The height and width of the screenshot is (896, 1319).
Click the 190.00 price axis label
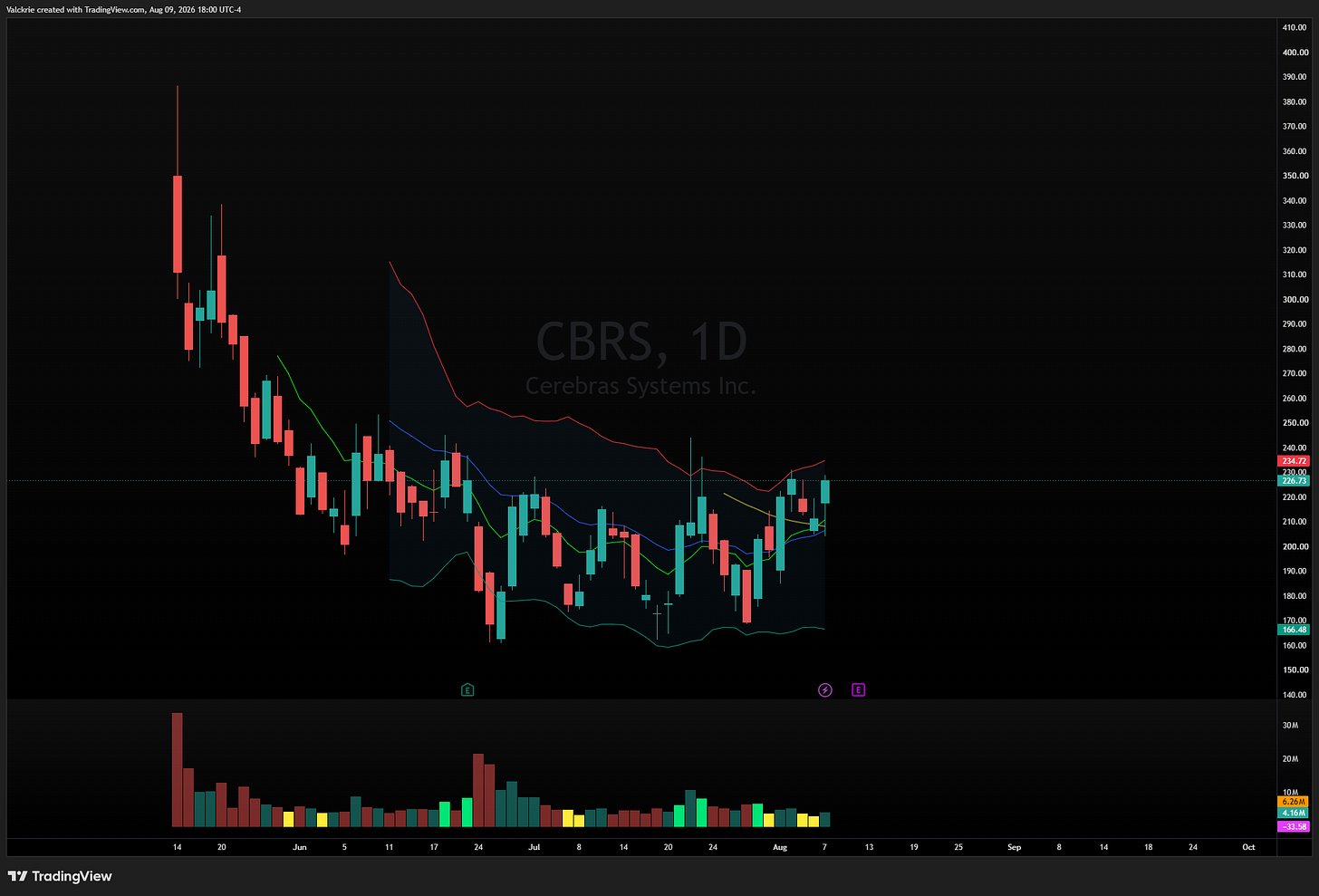(x=1295, y=572)
